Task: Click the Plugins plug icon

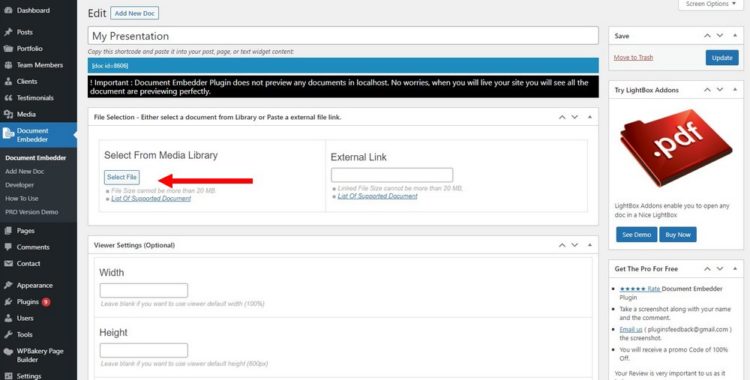Action: 8,302
